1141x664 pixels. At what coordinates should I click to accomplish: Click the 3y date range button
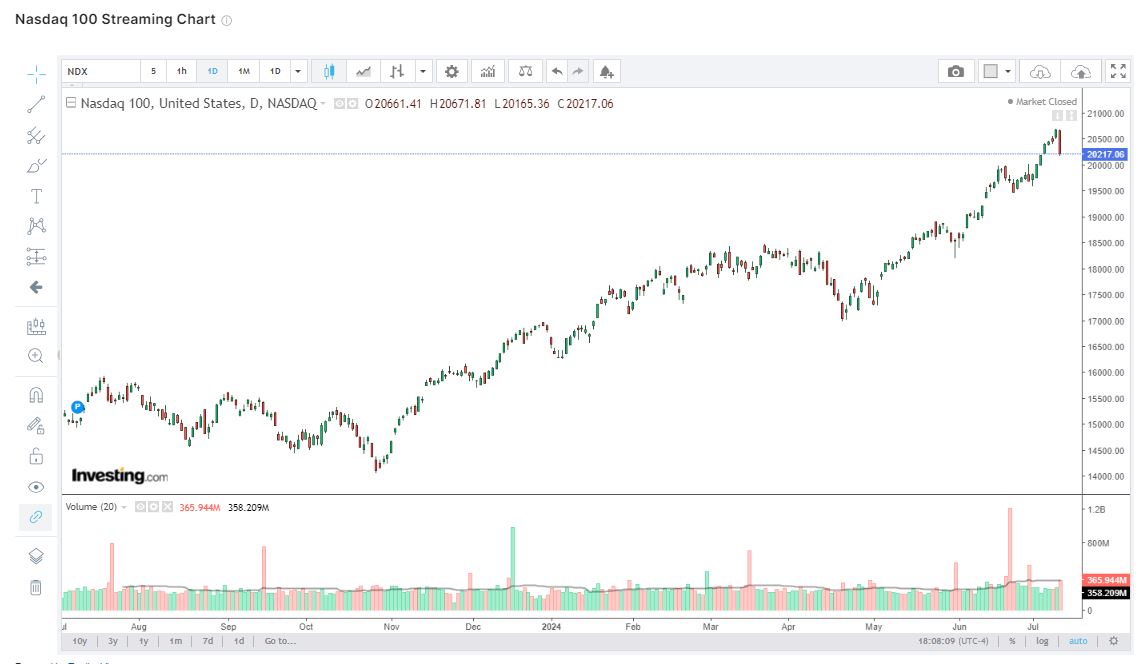click(113, 641)
